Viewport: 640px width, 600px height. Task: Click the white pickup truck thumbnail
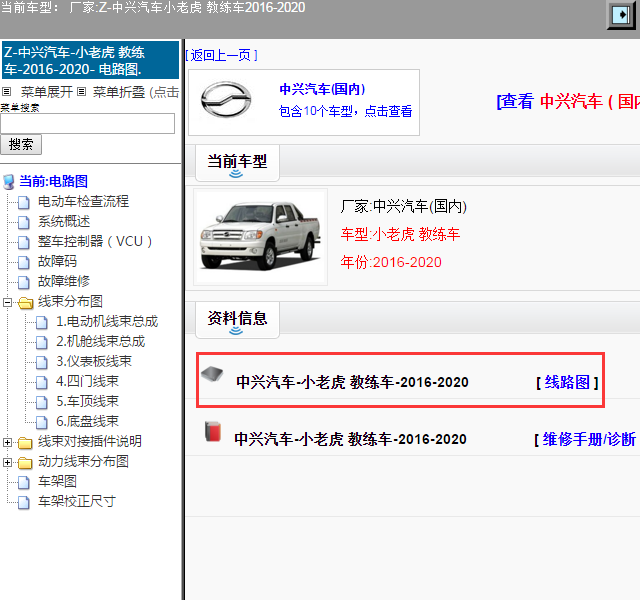[x=260, y=237]
